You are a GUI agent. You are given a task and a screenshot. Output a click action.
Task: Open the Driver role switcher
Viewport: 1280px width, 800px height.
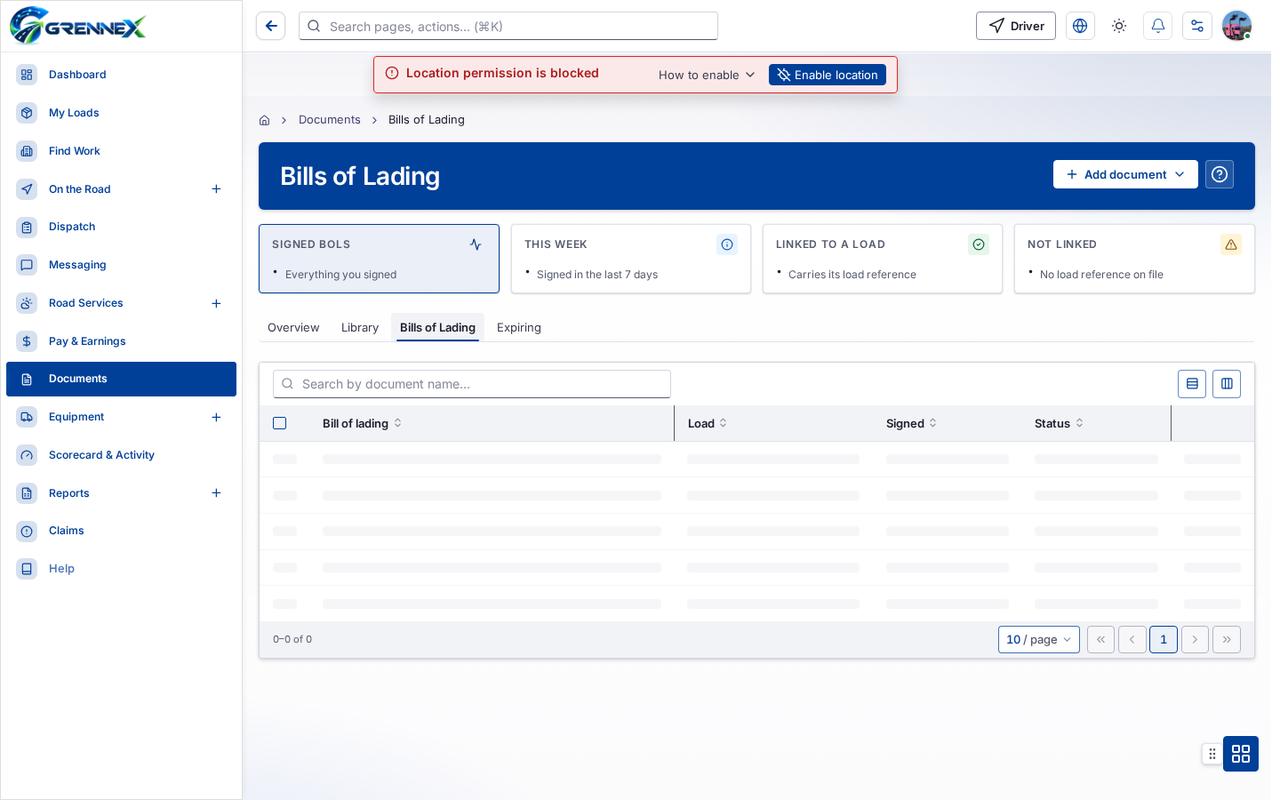click(1016, 26)
